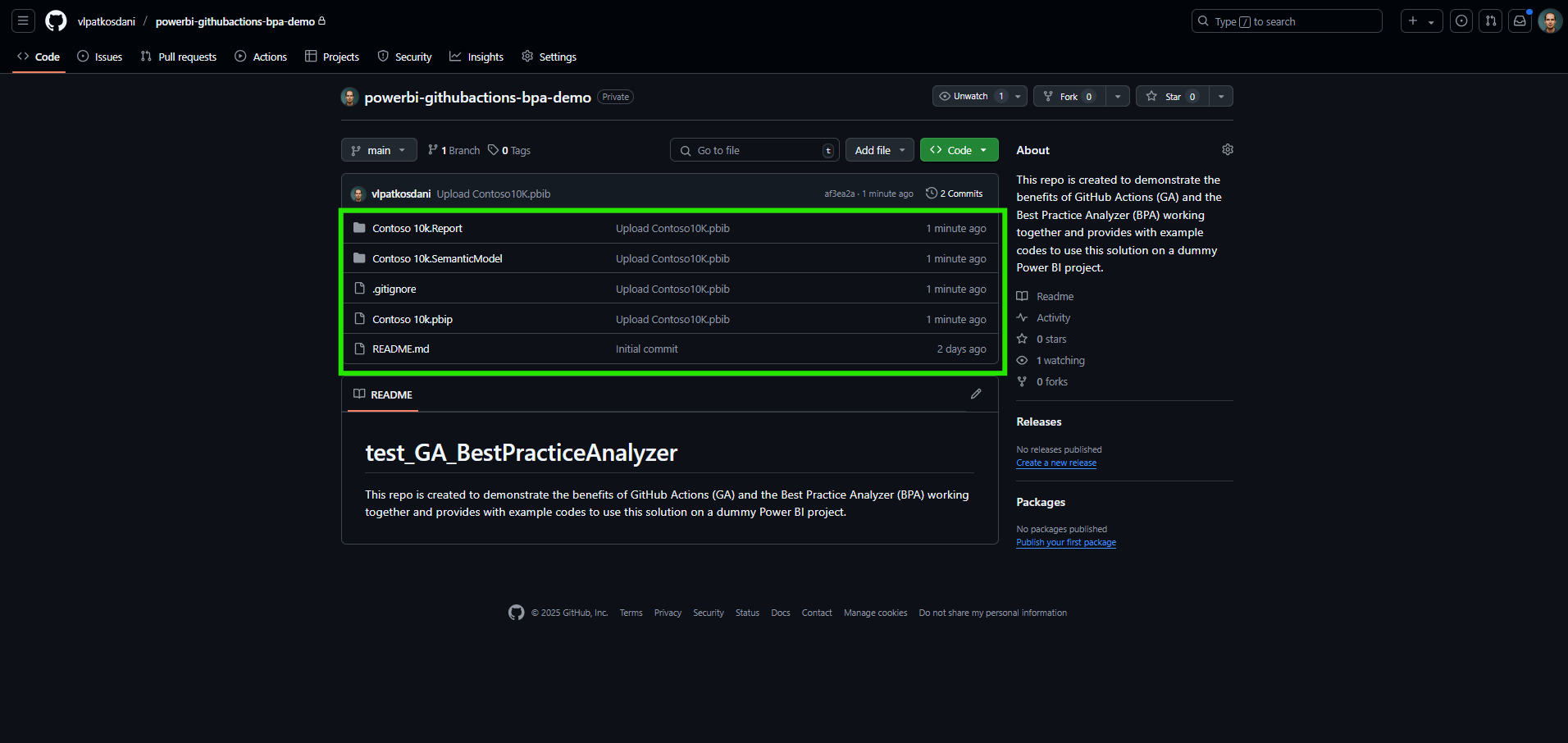Screen dimensions: 1568x743
Task: Switch to the Actions tab
Action: pos(260,57)
